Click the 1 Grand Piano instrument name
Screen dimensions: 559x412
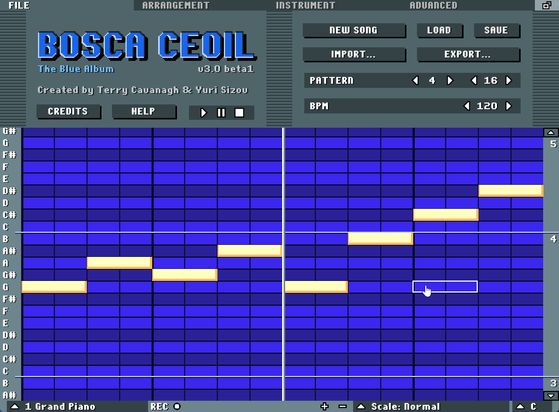coord(60,407)
